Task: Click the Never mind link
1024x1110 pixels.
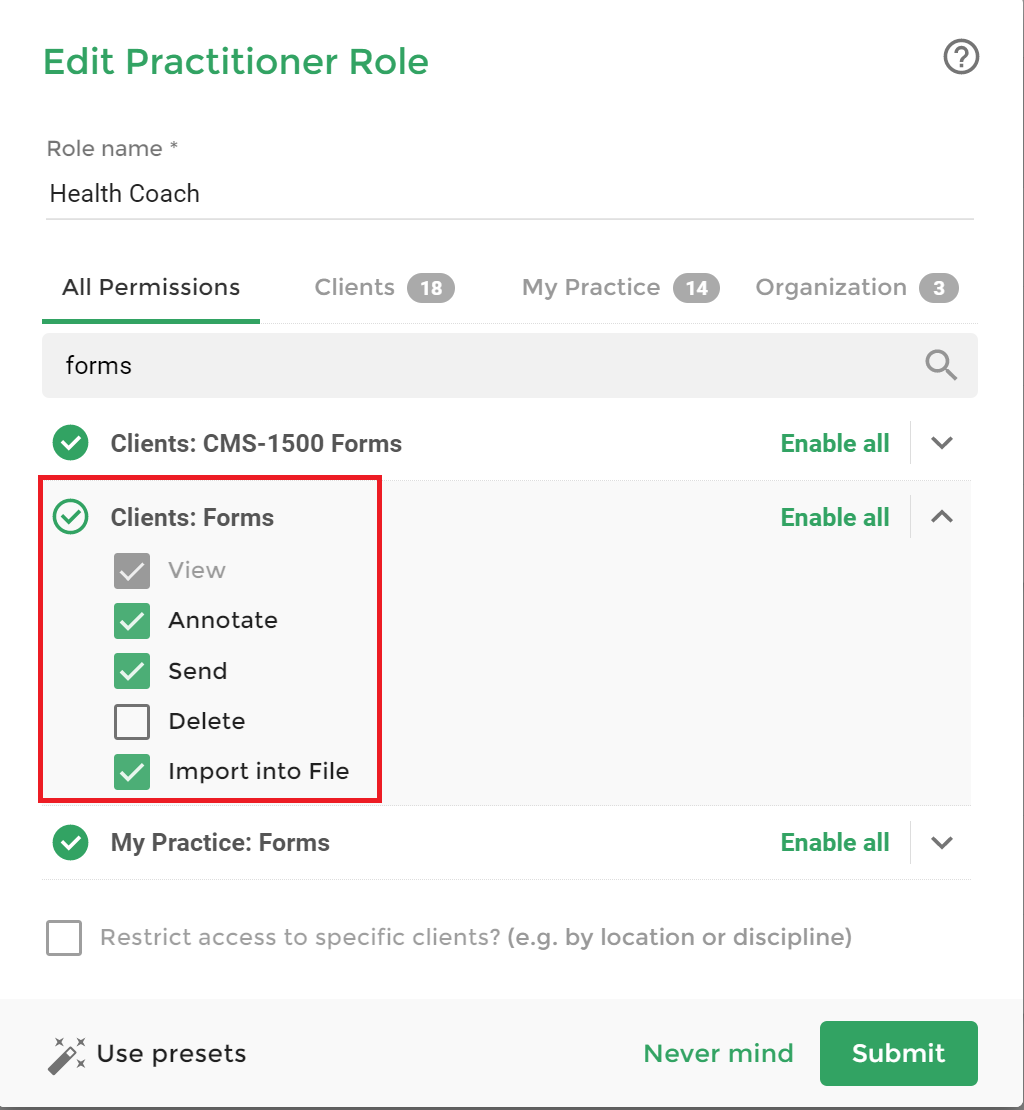Action: tap(718, 1053)
